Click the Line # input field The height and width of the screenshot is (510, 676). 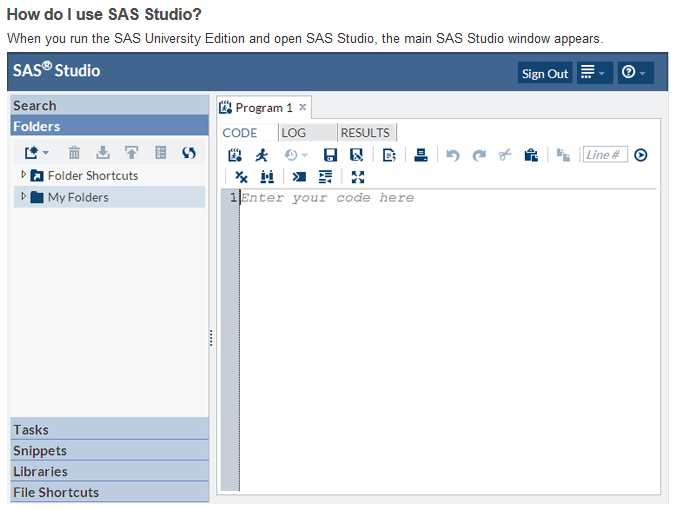(x=605, y=154)
